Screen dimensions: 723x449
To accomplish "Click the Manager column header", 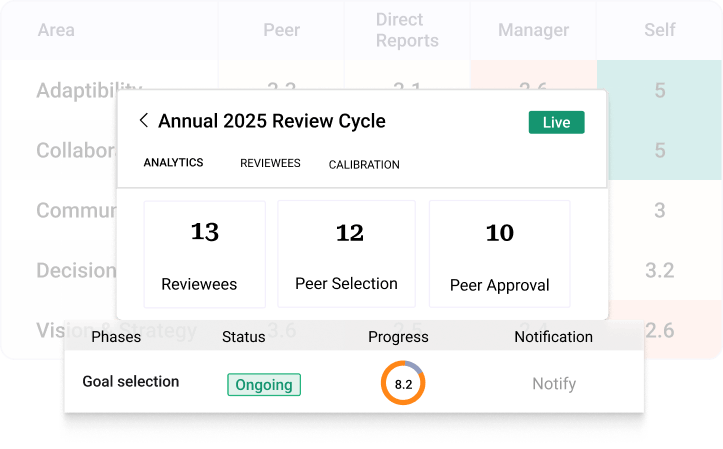I will pos(533,30).
